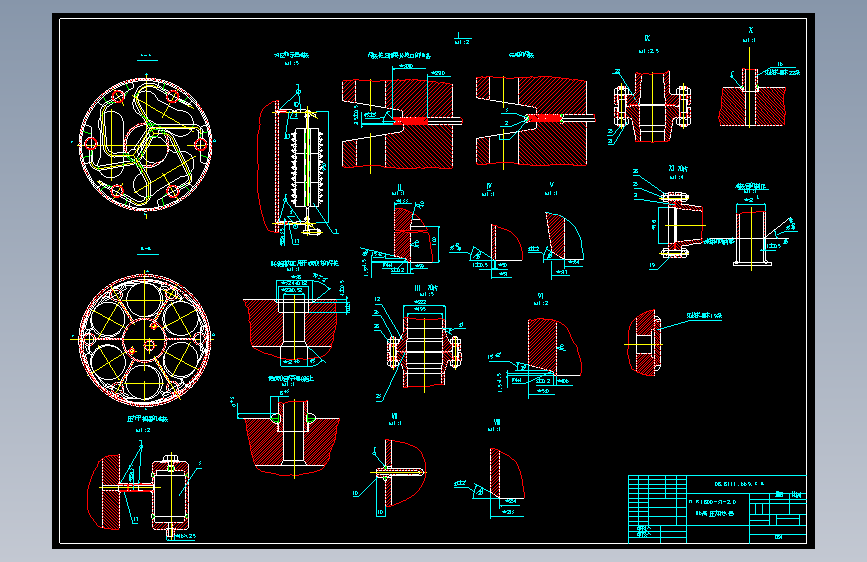The height and width of the screenshot is (562, 867).
Task: Click the bottom-left bolt assembly section view
Action: point(144,491)
